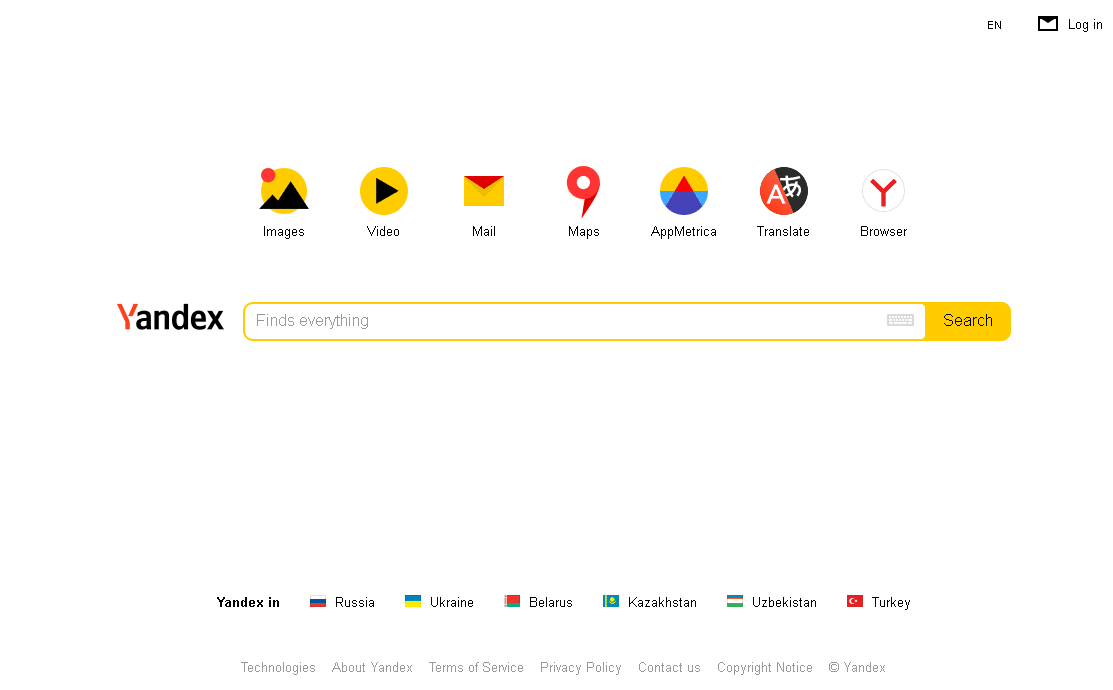Viewport: 1113px width, 690px height.
Task: Open the Yandex Browser icon
Action: pos(883,190)
